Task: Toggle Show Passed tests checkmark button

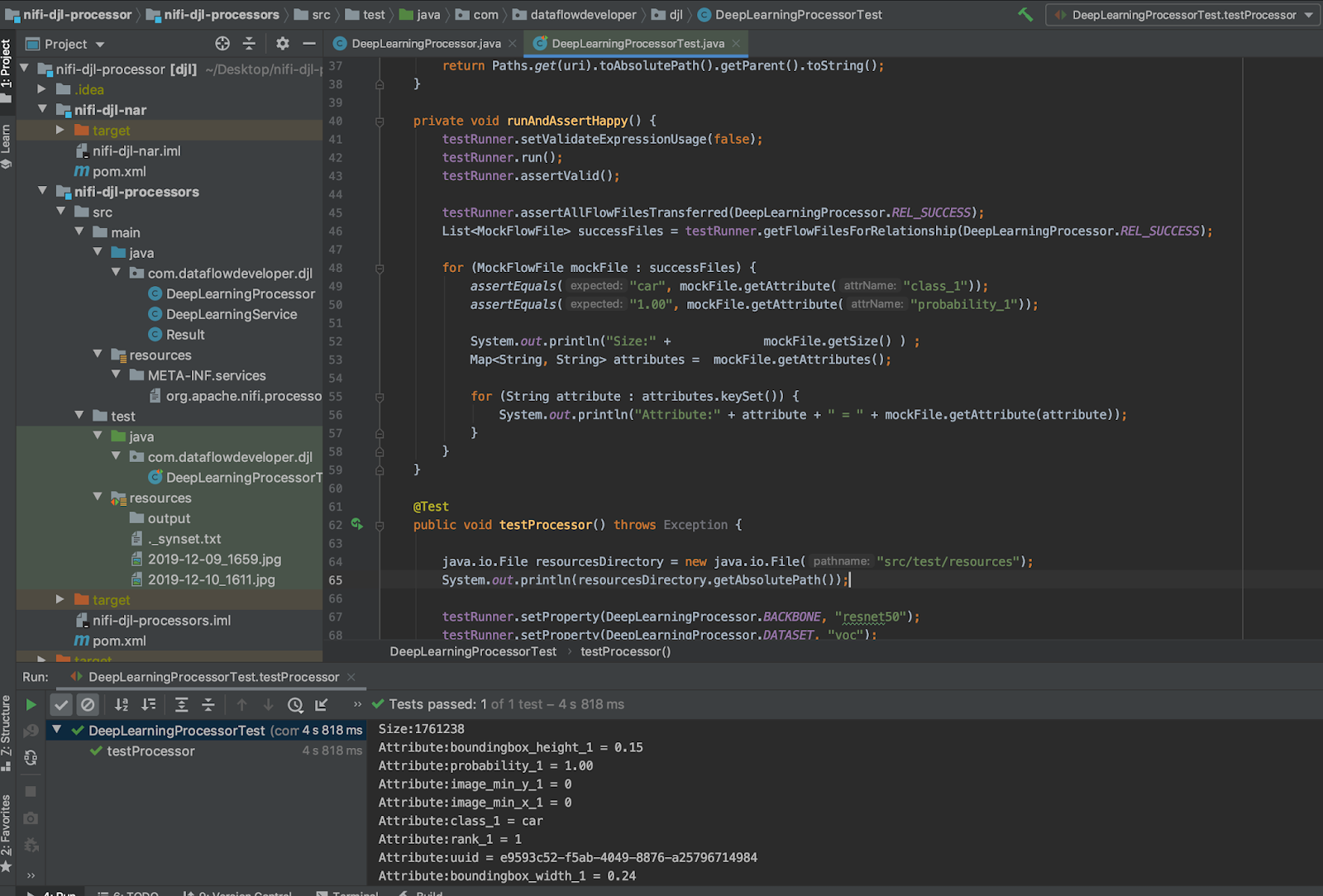Action: click(61, 705)
